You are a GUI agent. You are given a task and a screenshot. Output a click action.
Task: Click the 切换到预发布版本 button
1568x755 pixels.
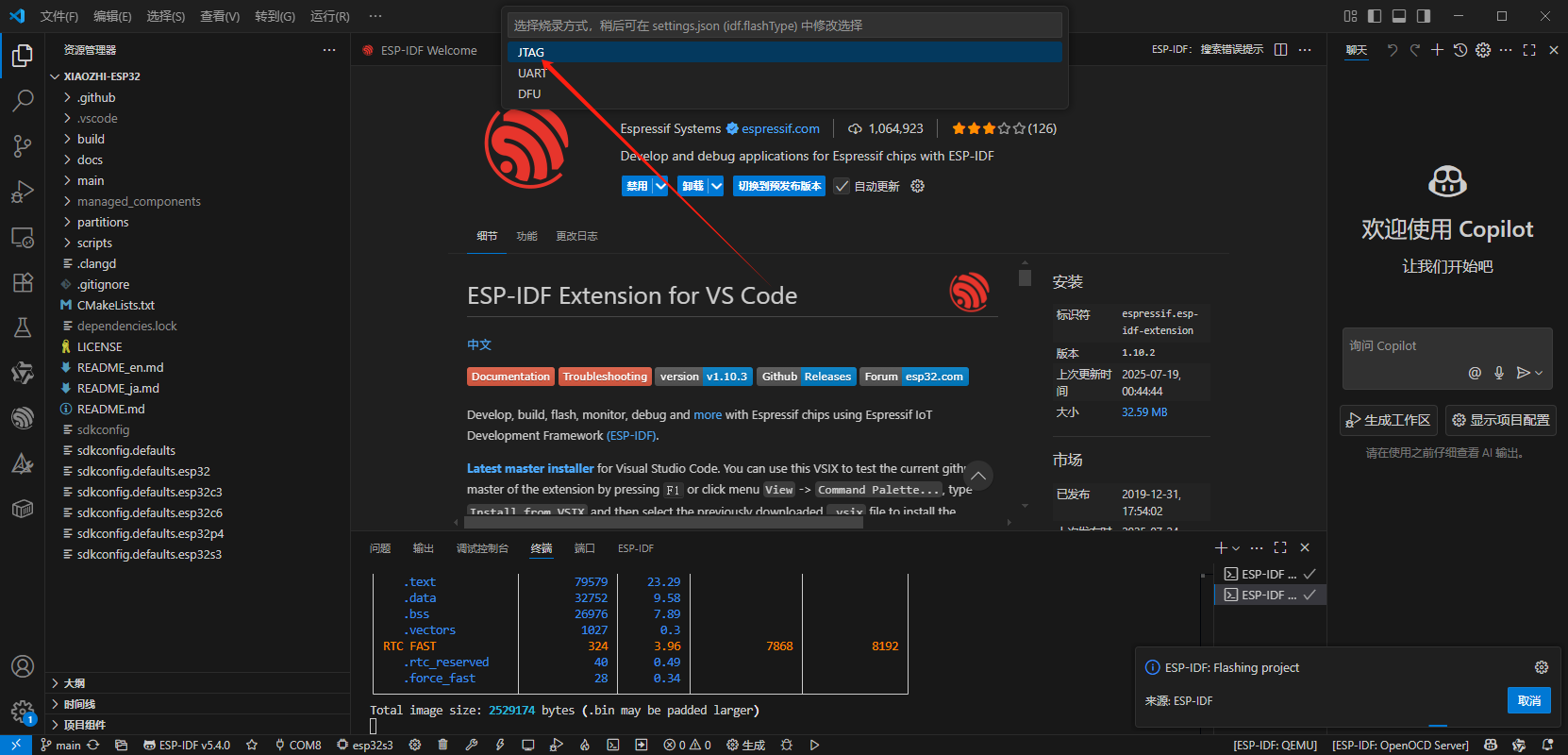click(x=779, y=186)
